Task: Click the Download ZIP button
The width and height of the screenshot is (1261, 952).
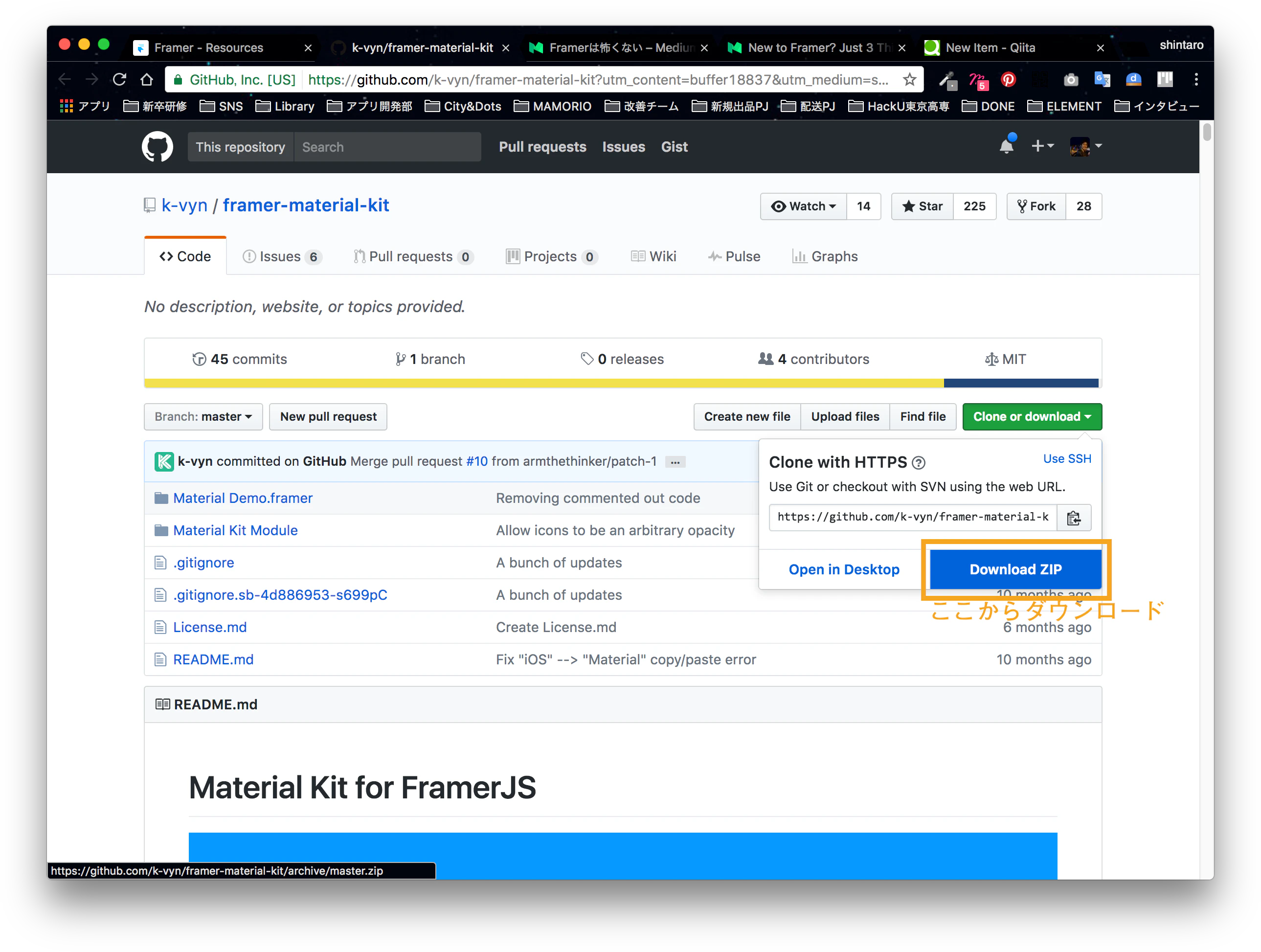Action: [1015, 569]
